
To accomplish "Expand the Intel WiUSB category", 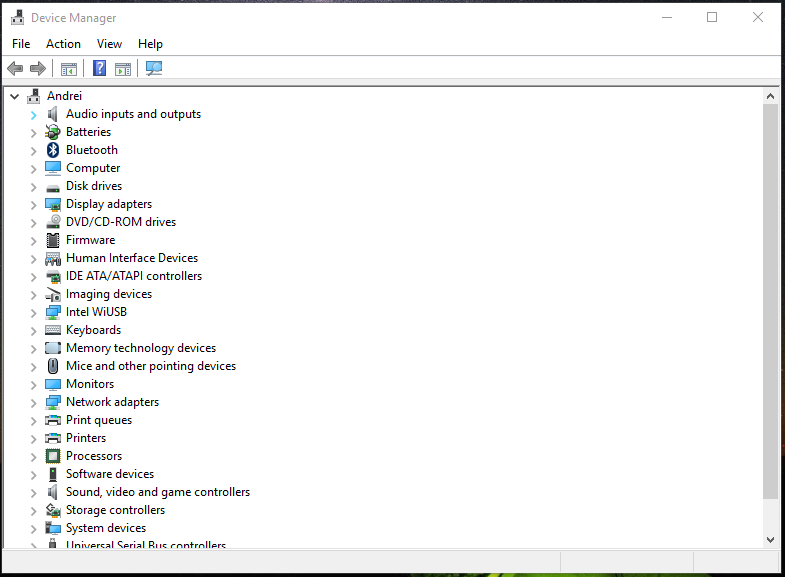I will tap(34, 313).
